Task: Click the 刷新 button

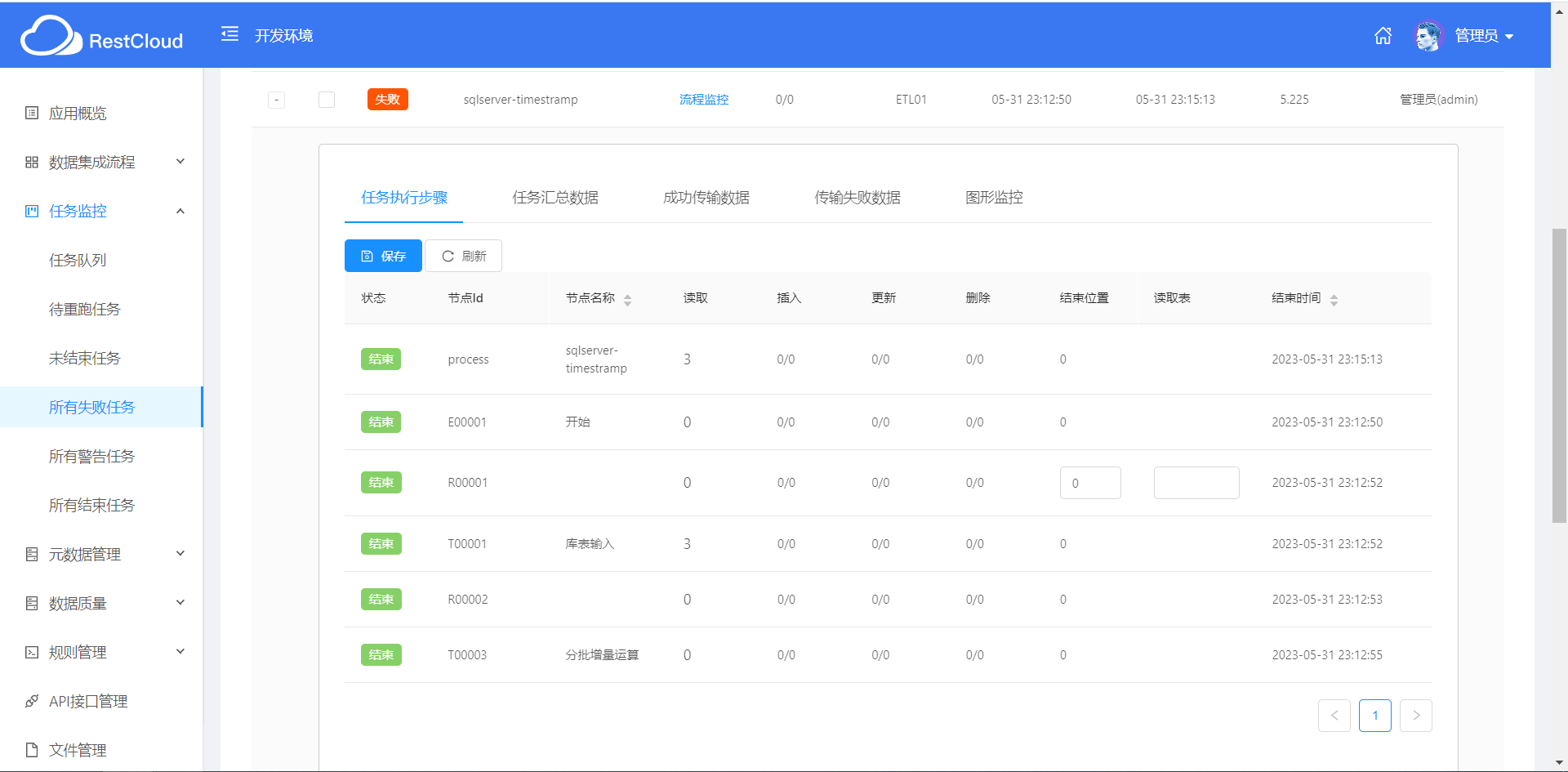Action: pos(463,256)
